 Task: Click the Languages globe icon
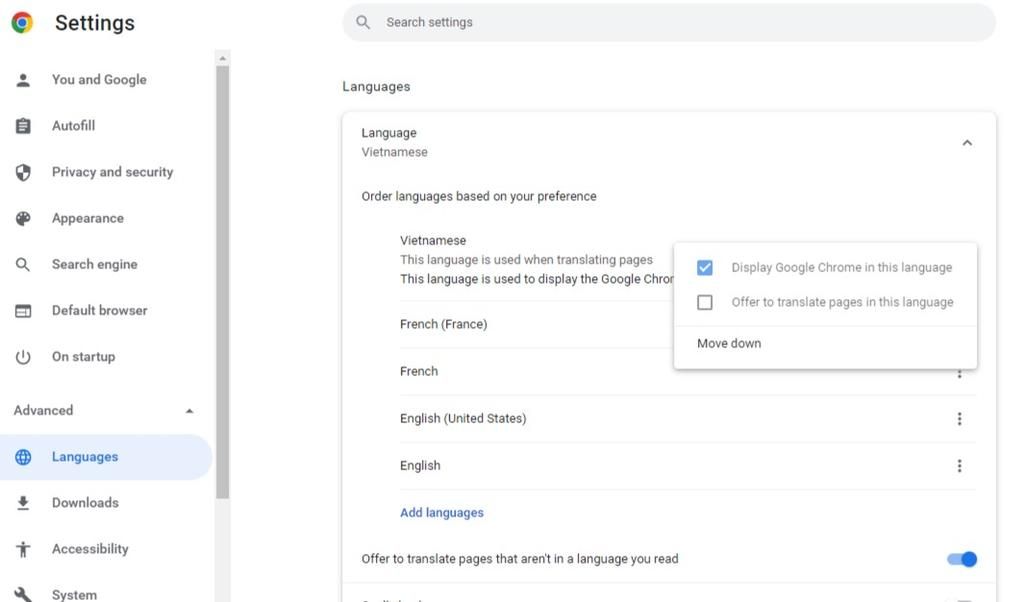point(23,457)
